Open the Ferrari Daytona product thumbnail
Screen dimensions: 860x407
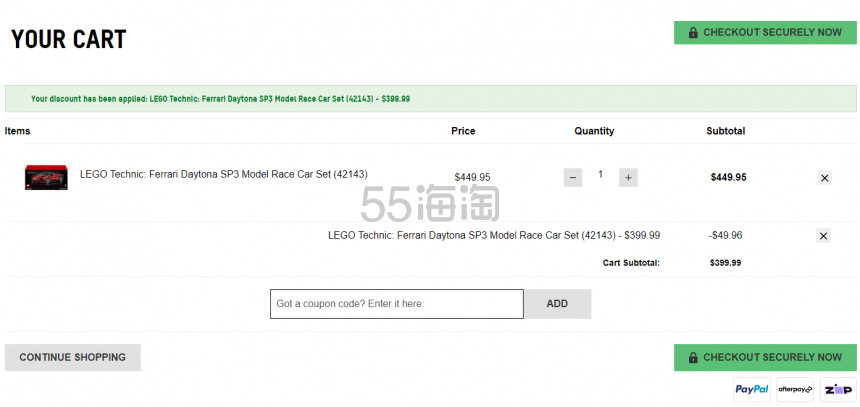coord(46,177)
